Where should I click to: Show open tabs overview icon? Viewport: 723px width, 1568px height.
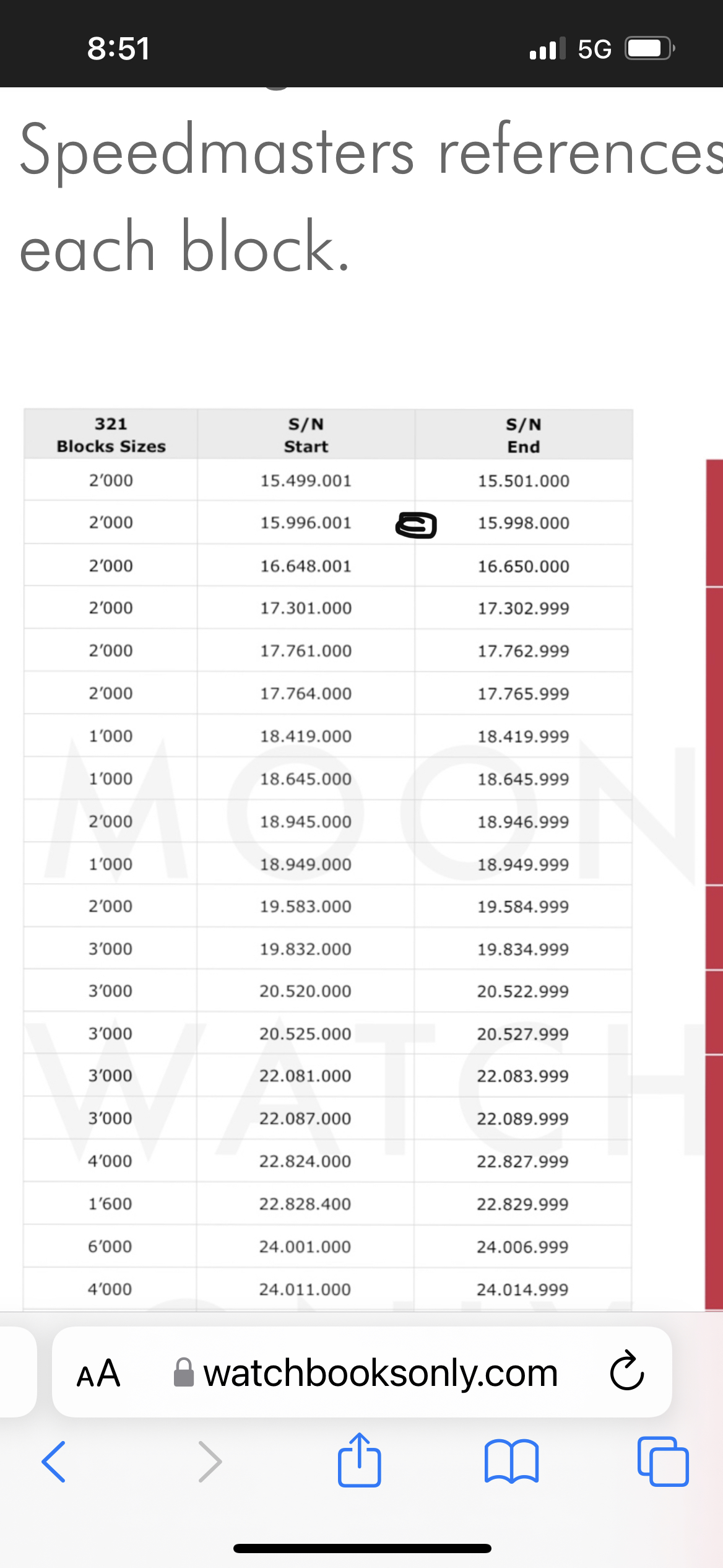click(x=662, y=1461)
